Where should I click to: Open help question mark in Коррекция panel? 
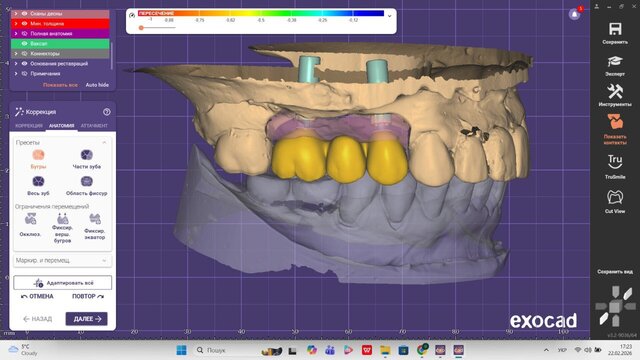107,112
